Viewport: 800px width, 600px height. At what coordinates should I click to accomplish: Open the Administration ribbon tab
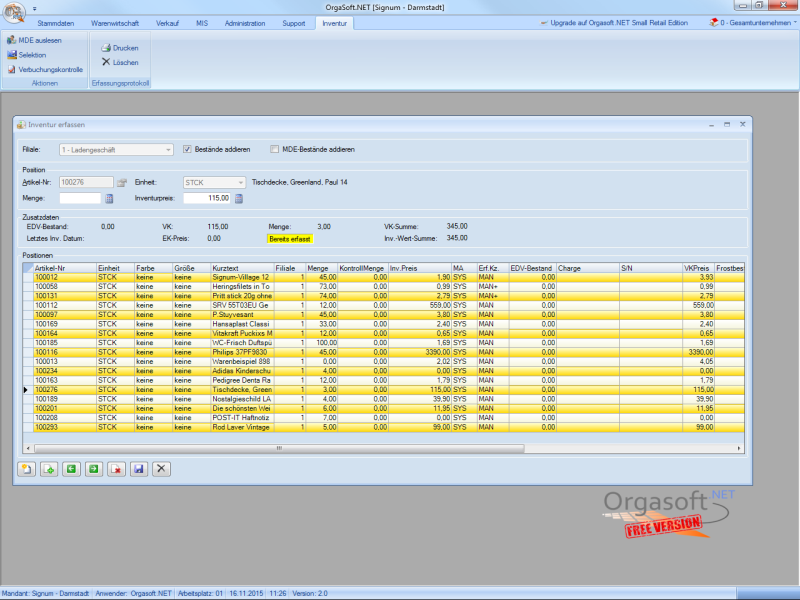point(245,22)
